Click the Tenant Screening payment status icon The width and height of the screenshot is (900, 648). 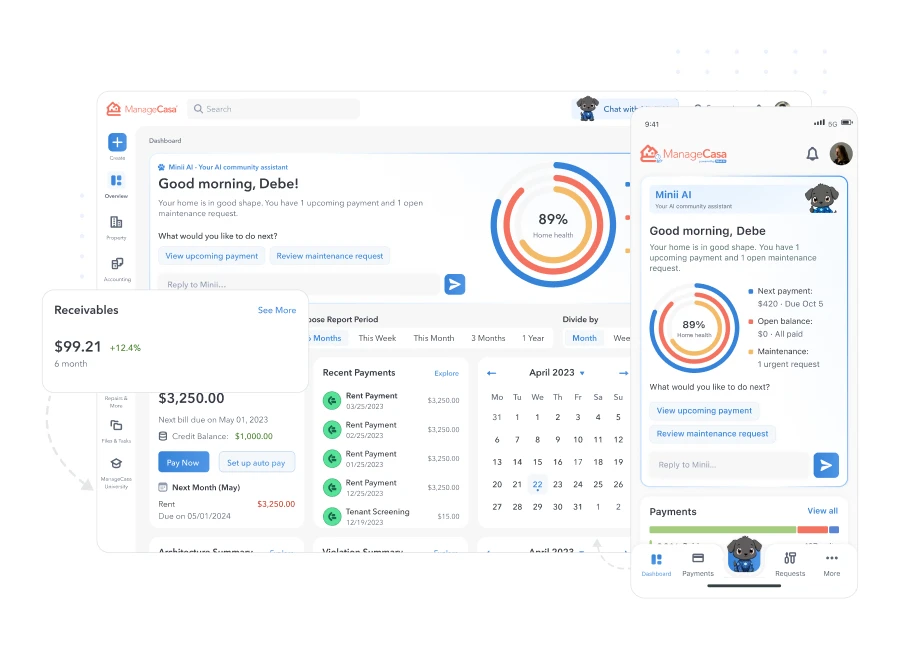[x=332, y=517]
